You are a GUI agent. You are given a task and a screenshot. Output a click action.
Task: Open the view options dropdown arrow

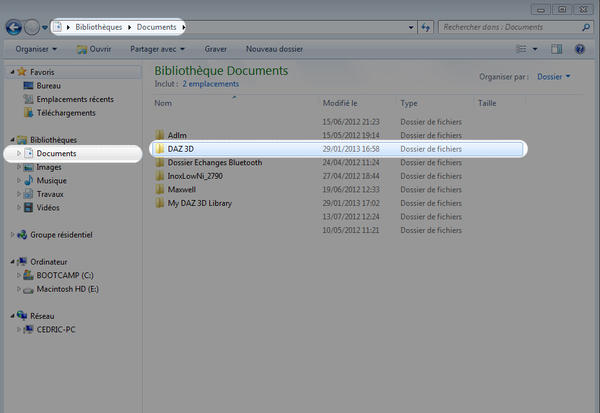(x=535, y=49)
